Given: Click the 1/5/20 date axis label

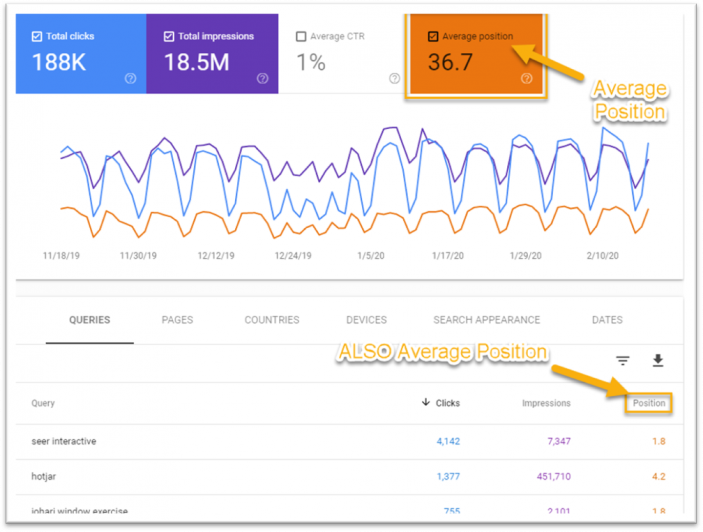Looking at the screenshot, I should (x=370, y=255).
